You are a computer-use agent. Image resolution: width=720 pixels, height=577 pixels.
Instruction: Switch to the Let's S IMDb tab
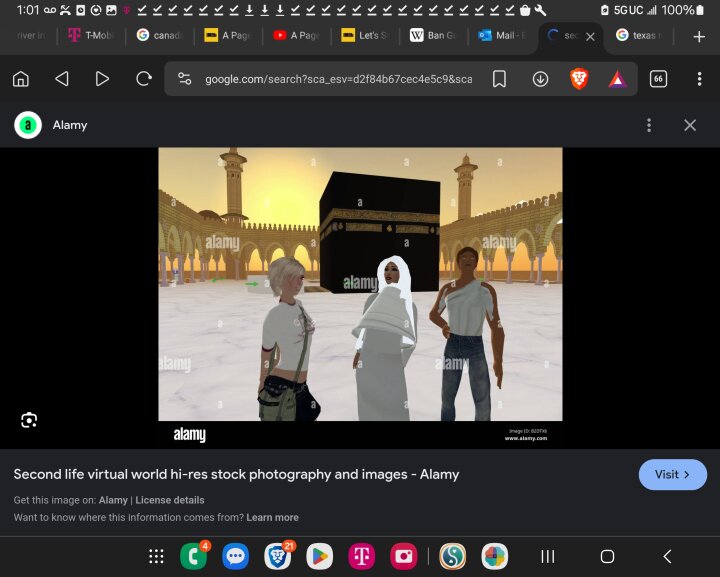pyautogui.click(x=365, y=35)
